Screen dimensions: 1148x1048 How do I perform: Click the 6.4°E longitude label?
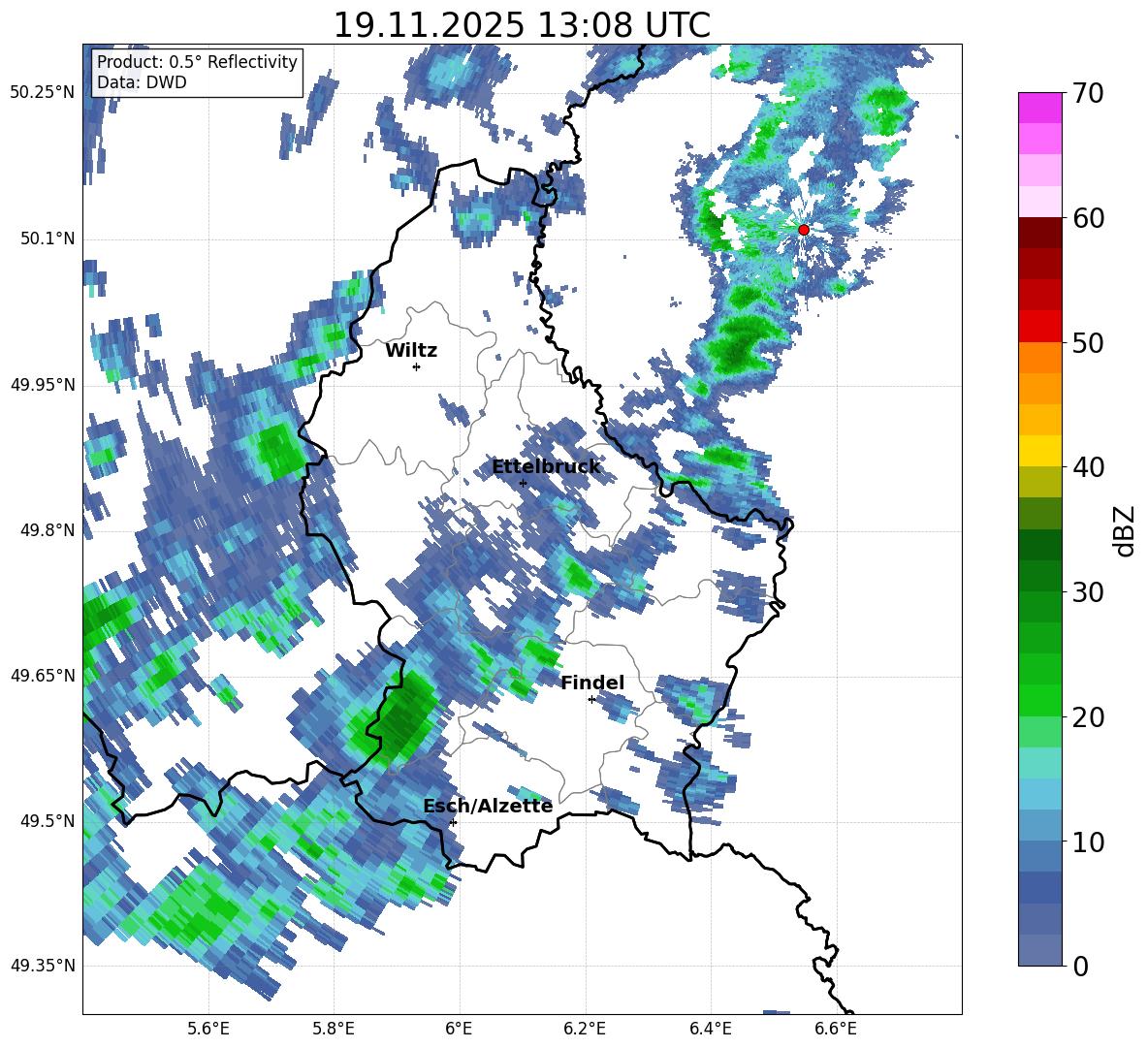710,1029
